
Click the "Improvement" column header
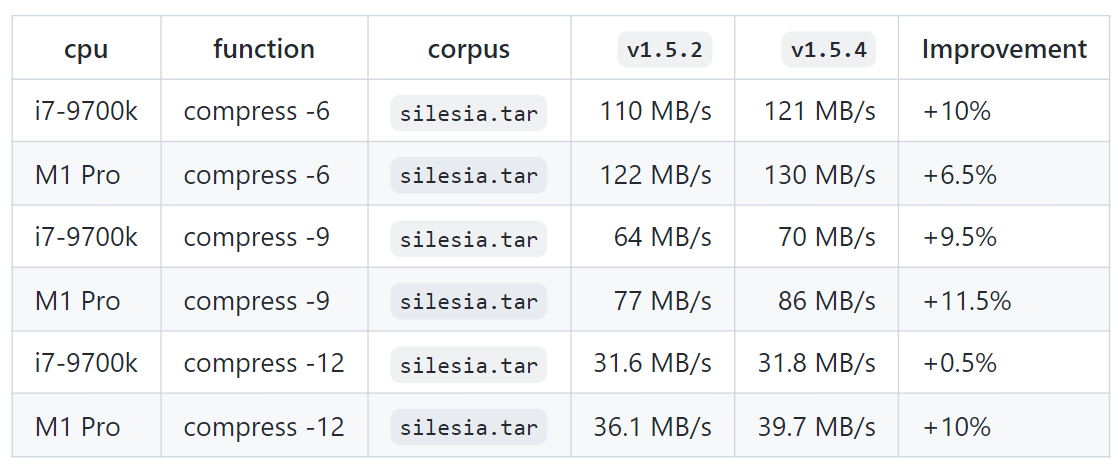pyautogui.click(x=1004, y=49)
